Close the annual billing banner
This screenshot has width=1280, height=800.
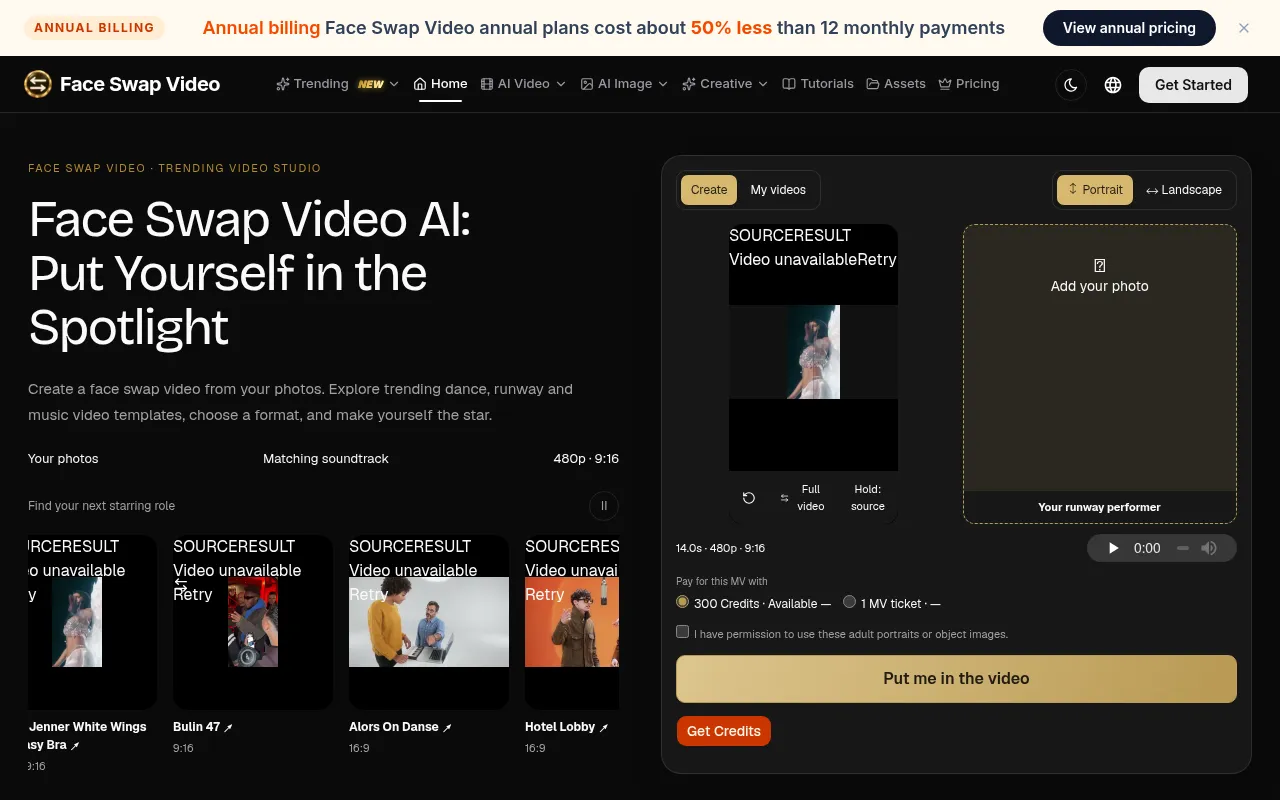tap(1244, 28)
